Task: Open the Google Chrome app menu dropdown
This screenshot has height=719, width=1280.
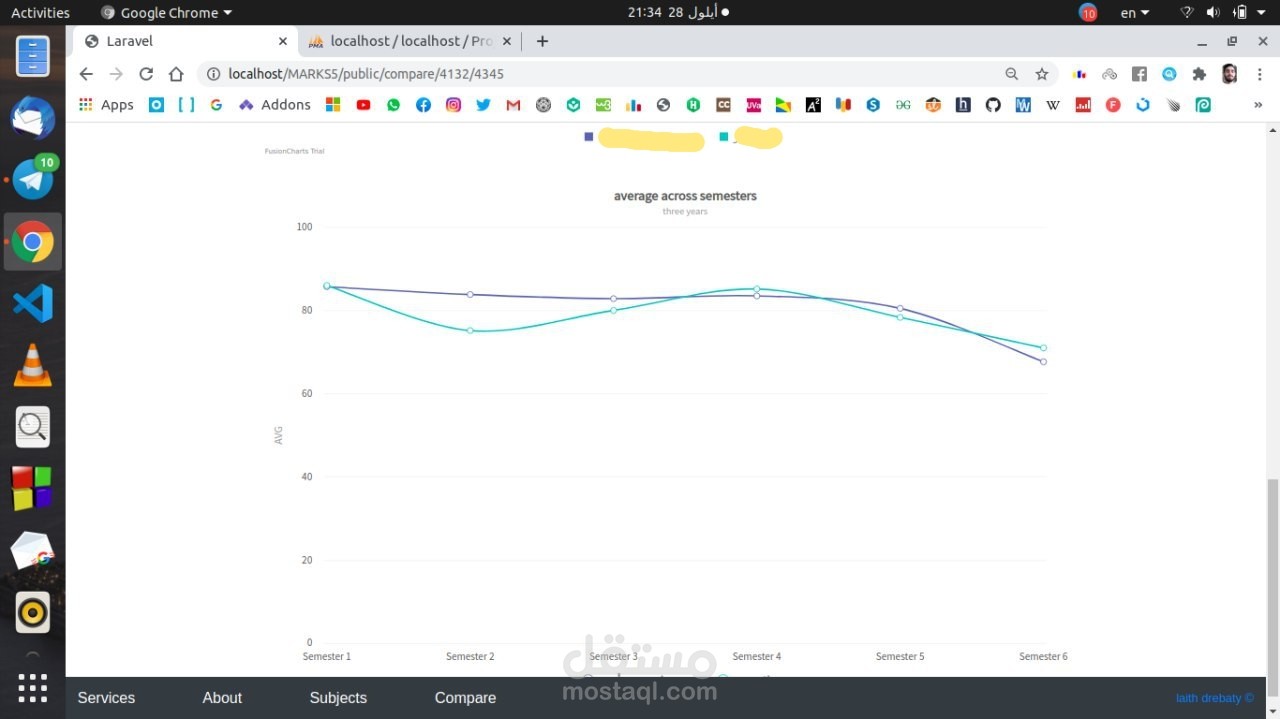Action: [167, 13]
